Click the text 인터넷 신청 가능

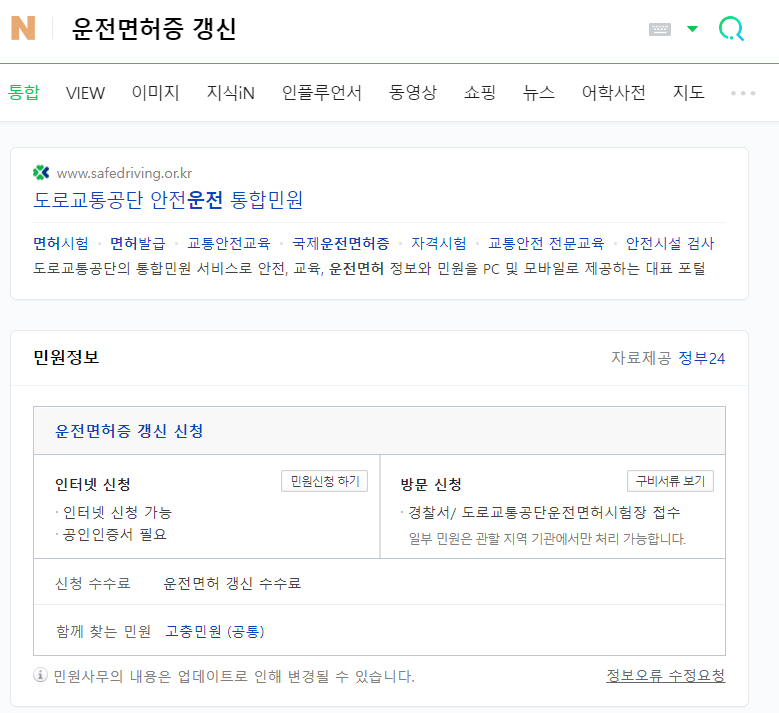pyautogui.click(x=117, y=512)
